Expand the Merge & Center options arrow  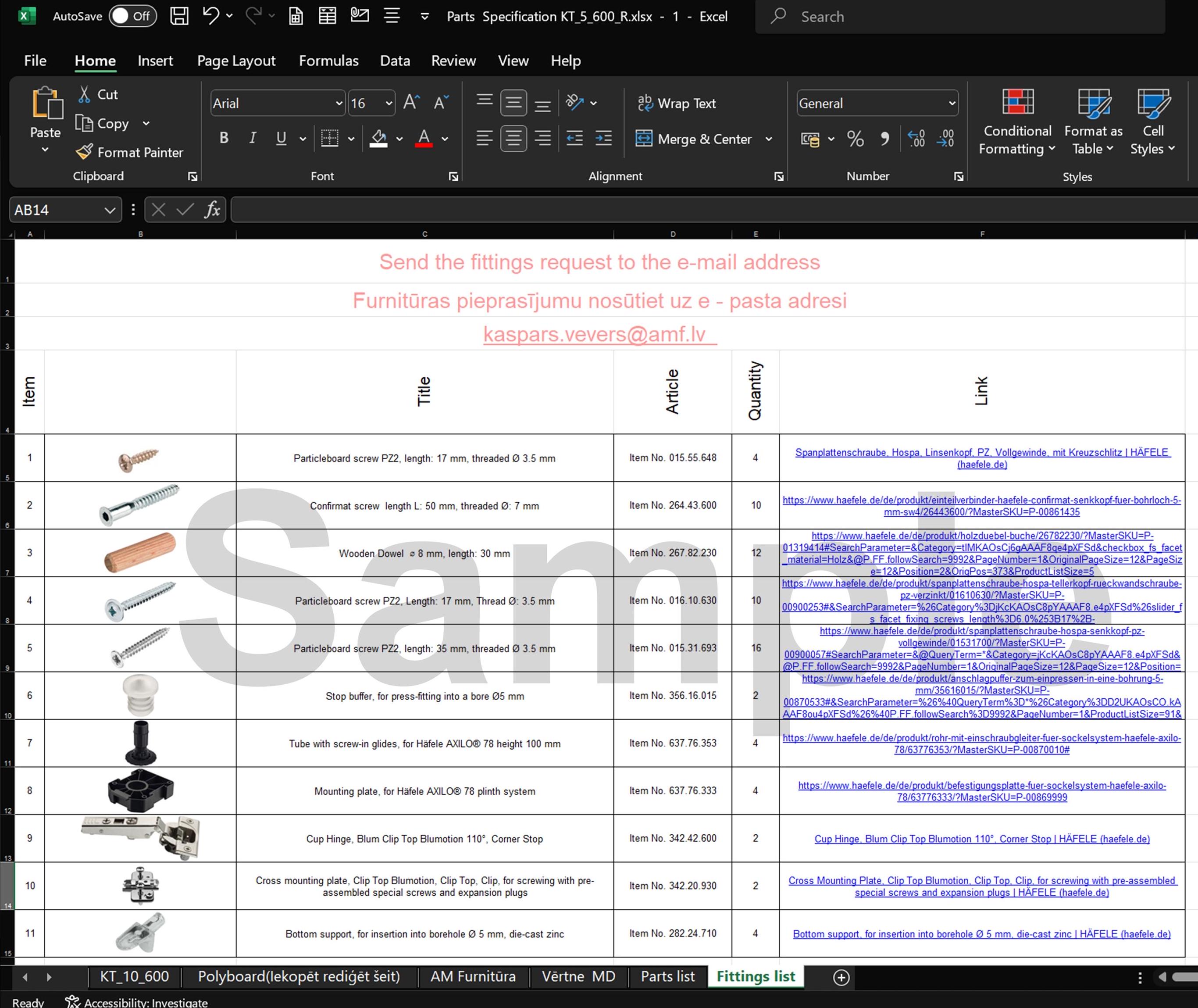tap(769, 138)
